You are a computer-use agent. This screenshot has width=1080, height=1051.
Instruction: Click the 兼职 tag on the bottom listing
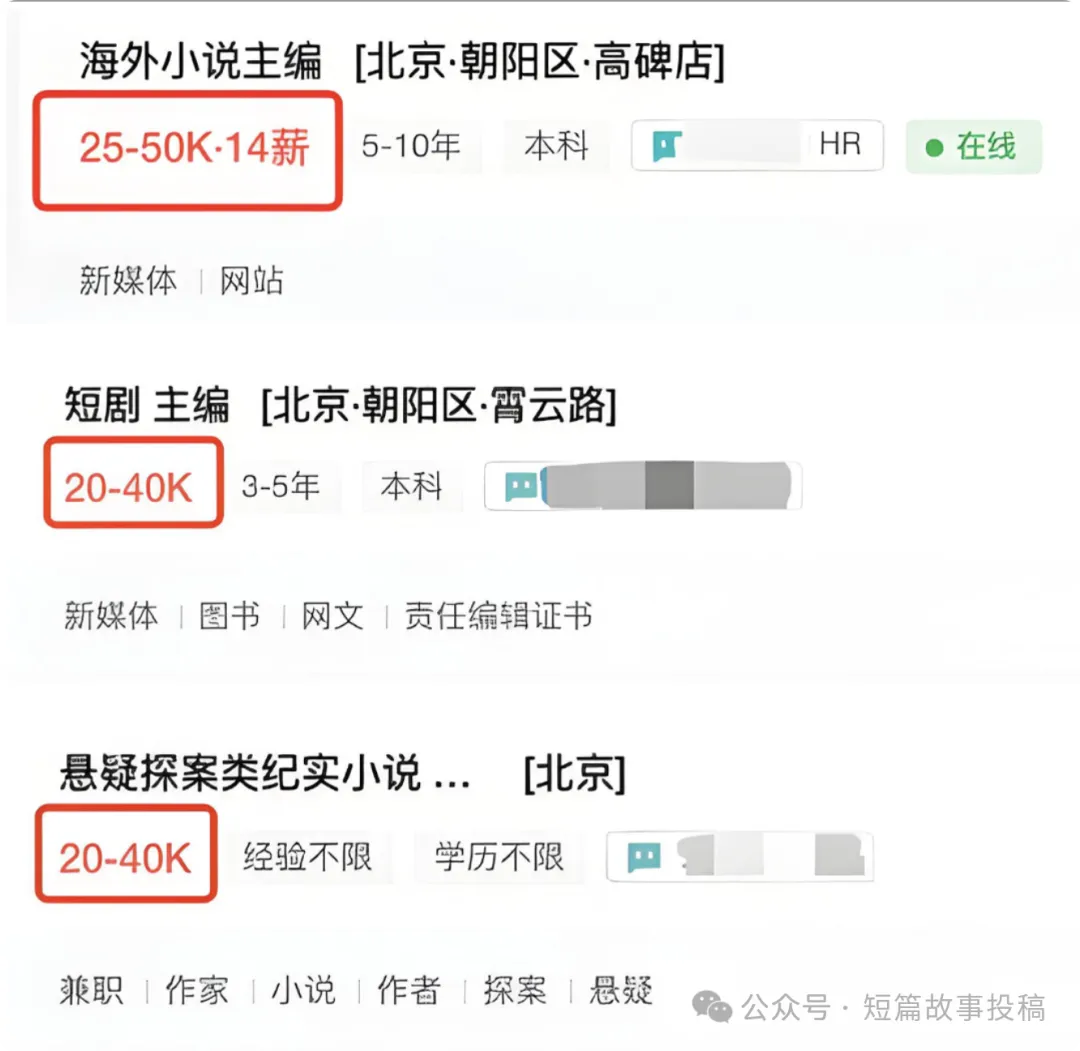click(x=91, y=991)
